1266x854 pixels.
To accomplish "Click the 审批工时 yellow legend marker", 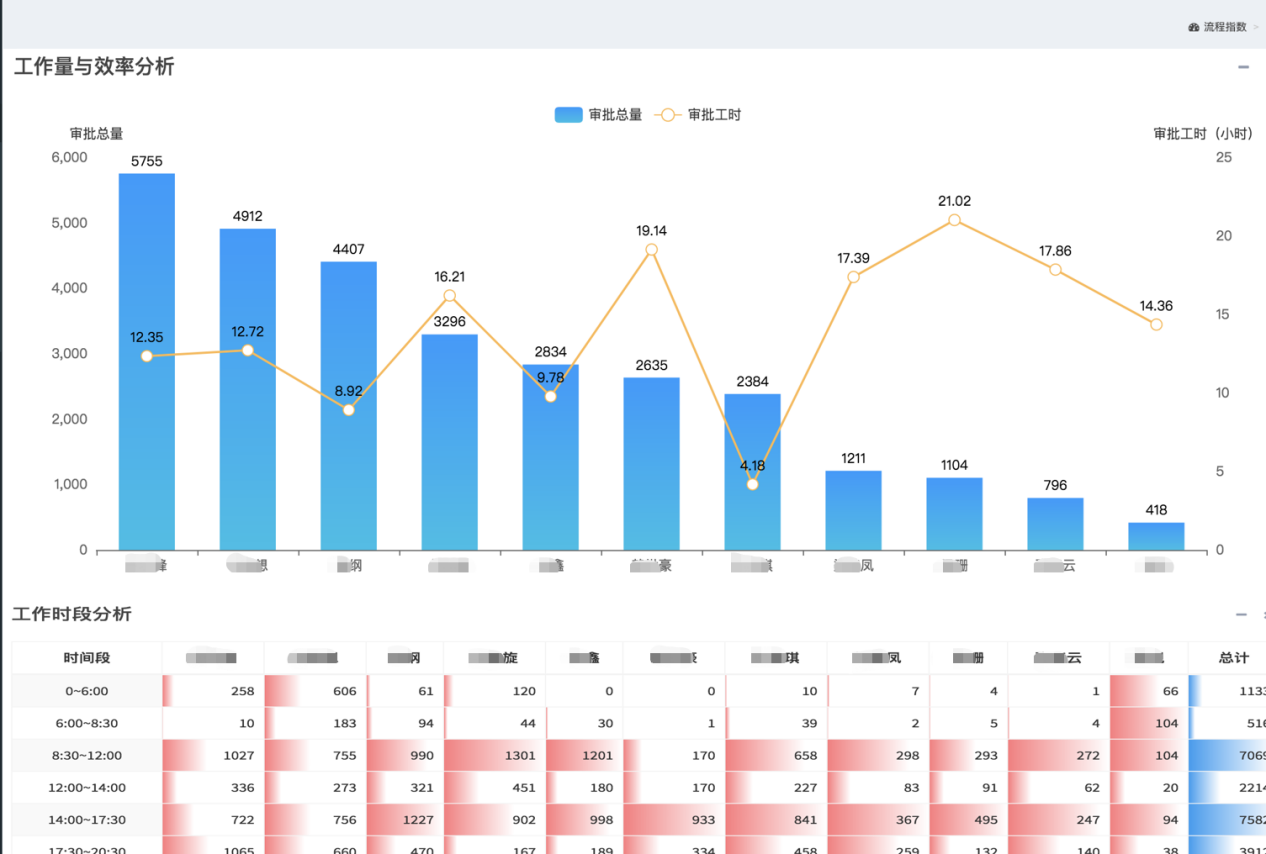I will pyautogui.click(x=668, y=115).
